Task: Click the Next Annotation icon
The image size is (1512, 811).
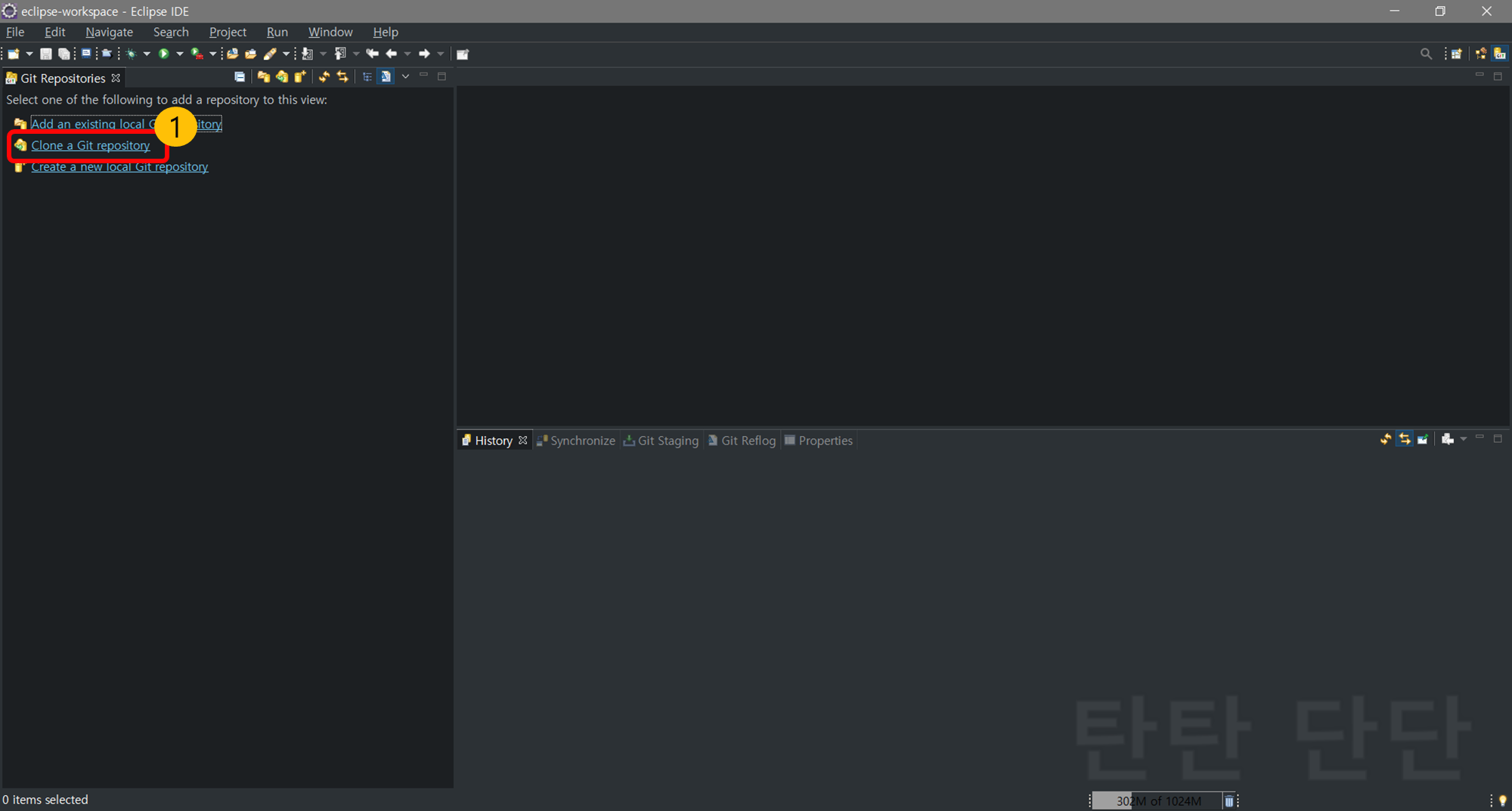Action: (307, 54)
